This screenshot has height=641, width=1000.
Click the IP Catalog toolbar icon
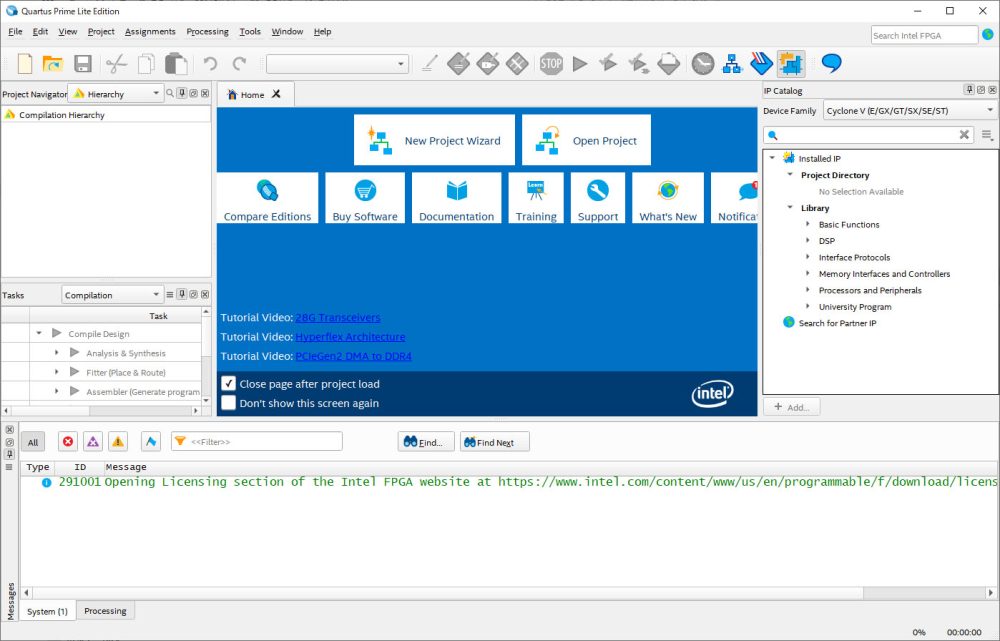pyautogui.click(x=791, y=64)
